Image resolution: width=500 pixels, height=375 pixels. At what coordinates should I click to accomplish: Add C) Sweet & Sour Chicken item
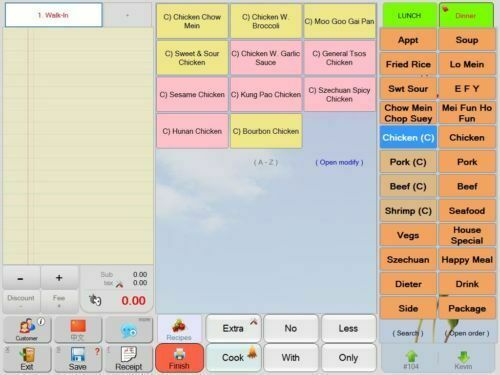click(192, 58)
